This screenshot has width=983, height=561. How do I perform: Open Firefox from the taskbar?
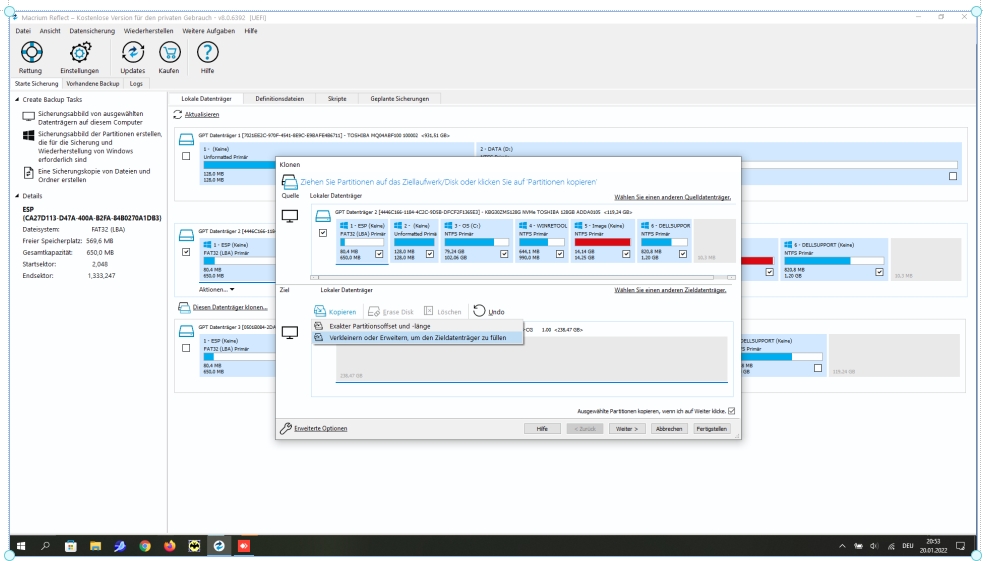coord(169,546)
